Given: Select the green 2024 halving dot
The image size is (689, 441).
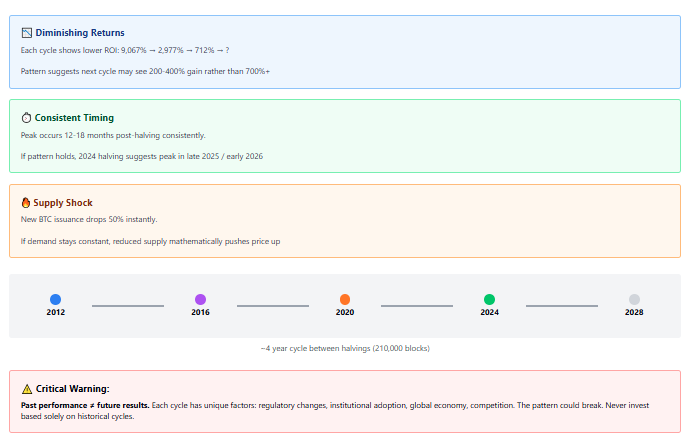Looking at the screenshot, I should tap(489, 299).
